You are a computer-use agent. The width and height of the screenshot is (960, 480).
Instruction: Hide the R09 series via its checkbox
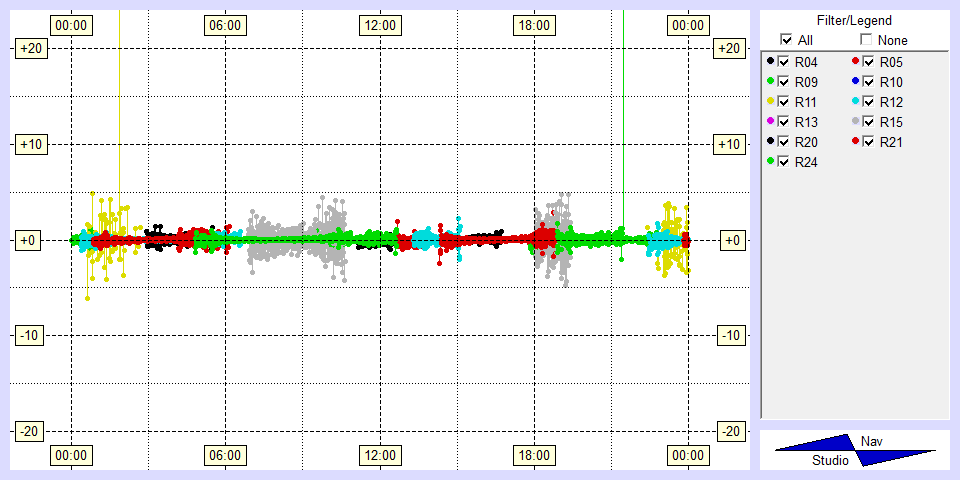coord(784,81)
